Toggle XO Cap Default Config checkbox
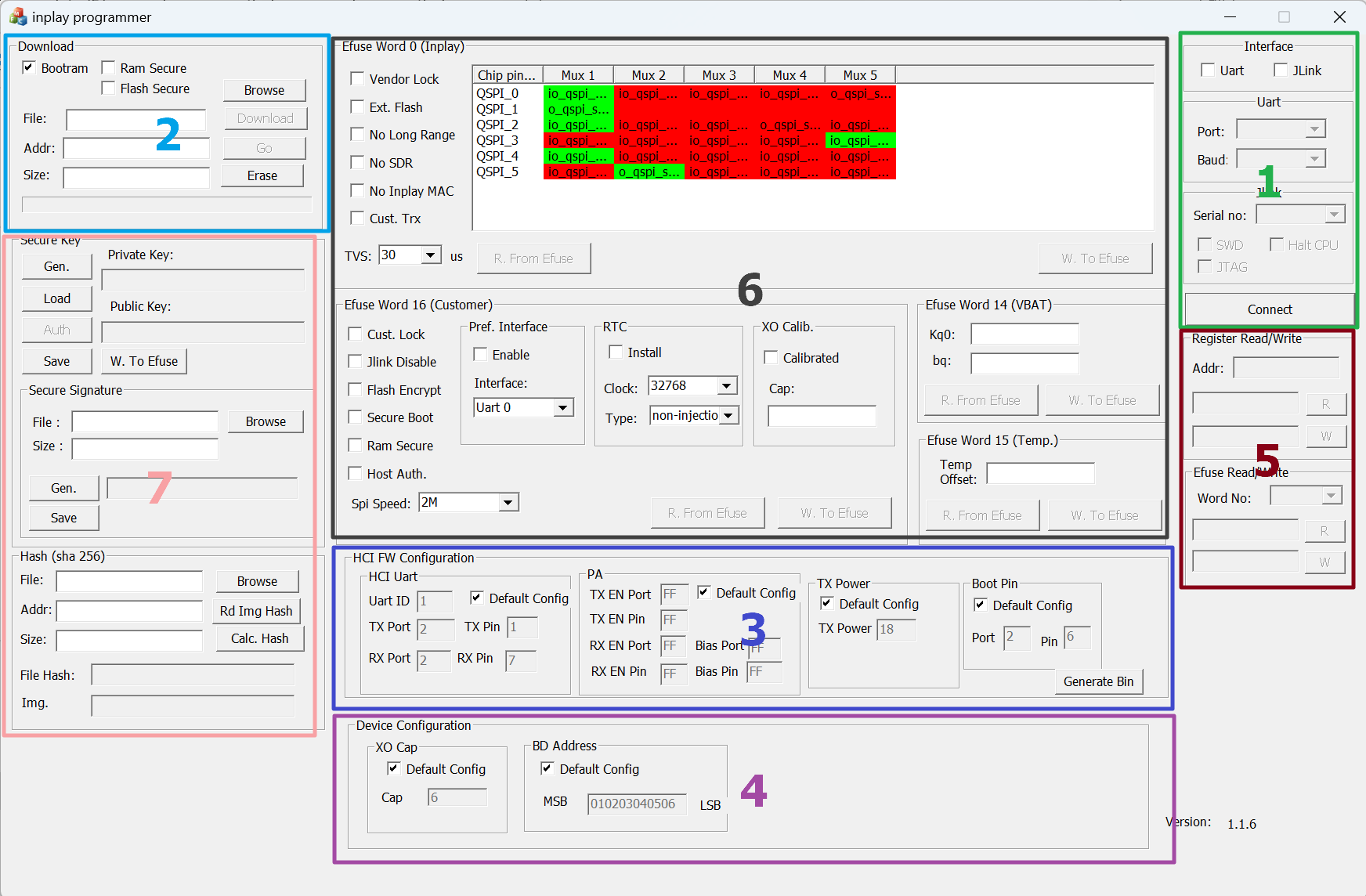 click(x=394, y=768)
